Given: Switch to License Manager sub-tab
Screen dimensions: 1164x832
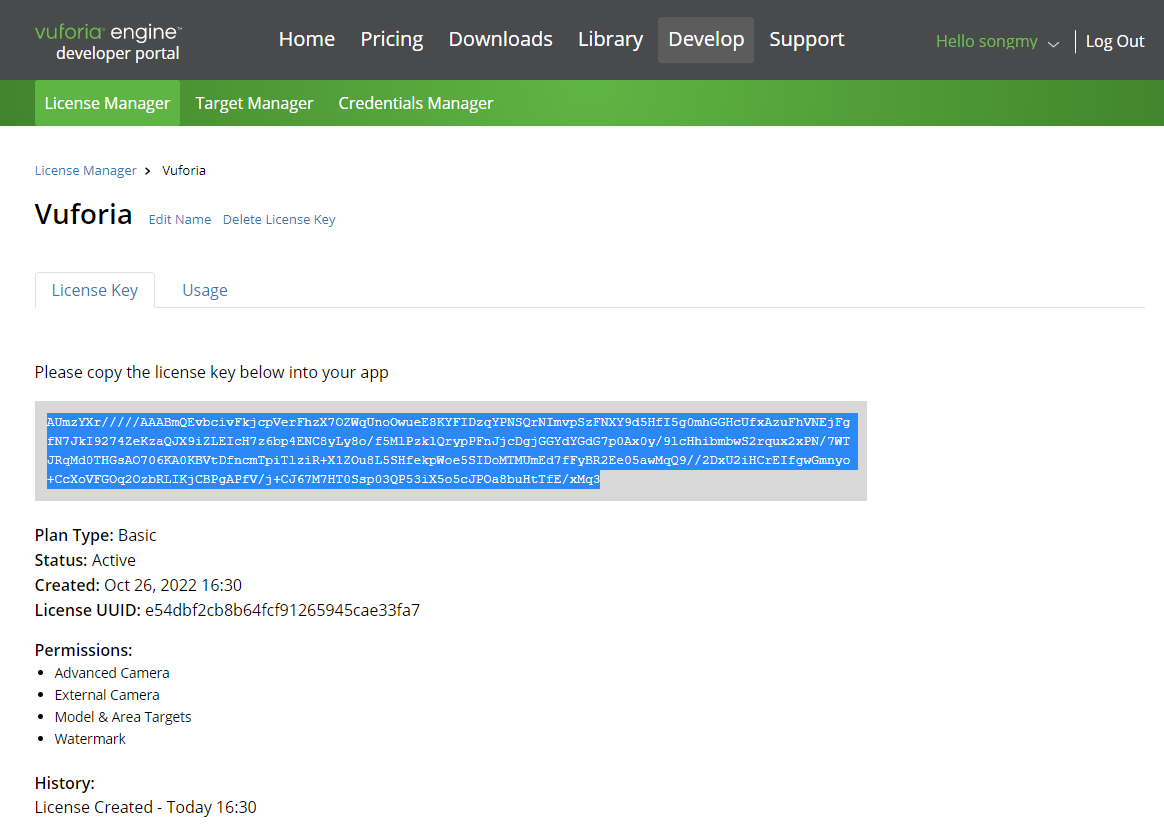Looking at the screenshot, I should [x=107, y=103].
